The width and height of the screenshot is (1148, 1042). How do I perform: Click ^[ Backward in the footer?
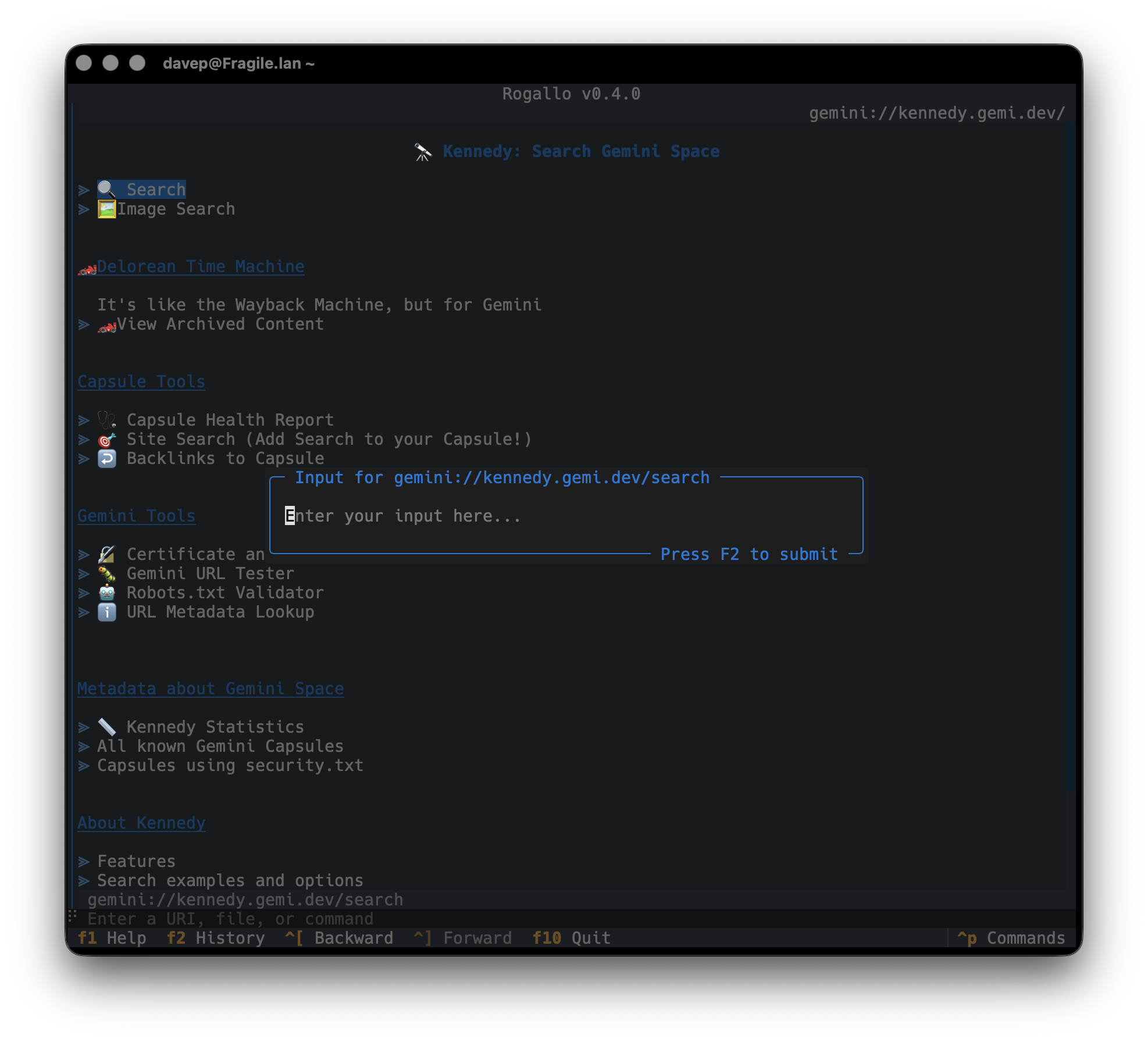coord(339,938)
